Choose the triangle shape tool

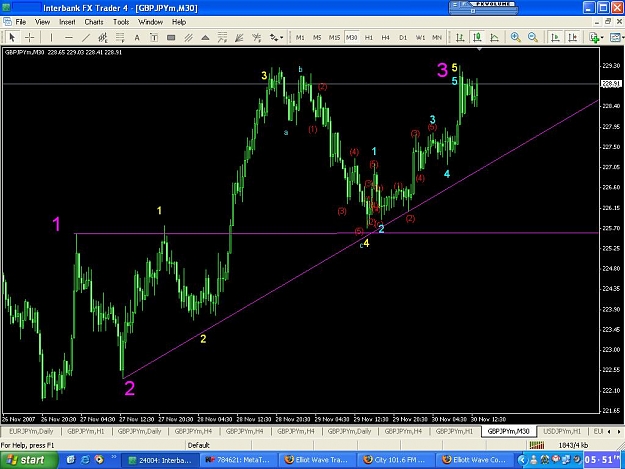pos(205,37)
